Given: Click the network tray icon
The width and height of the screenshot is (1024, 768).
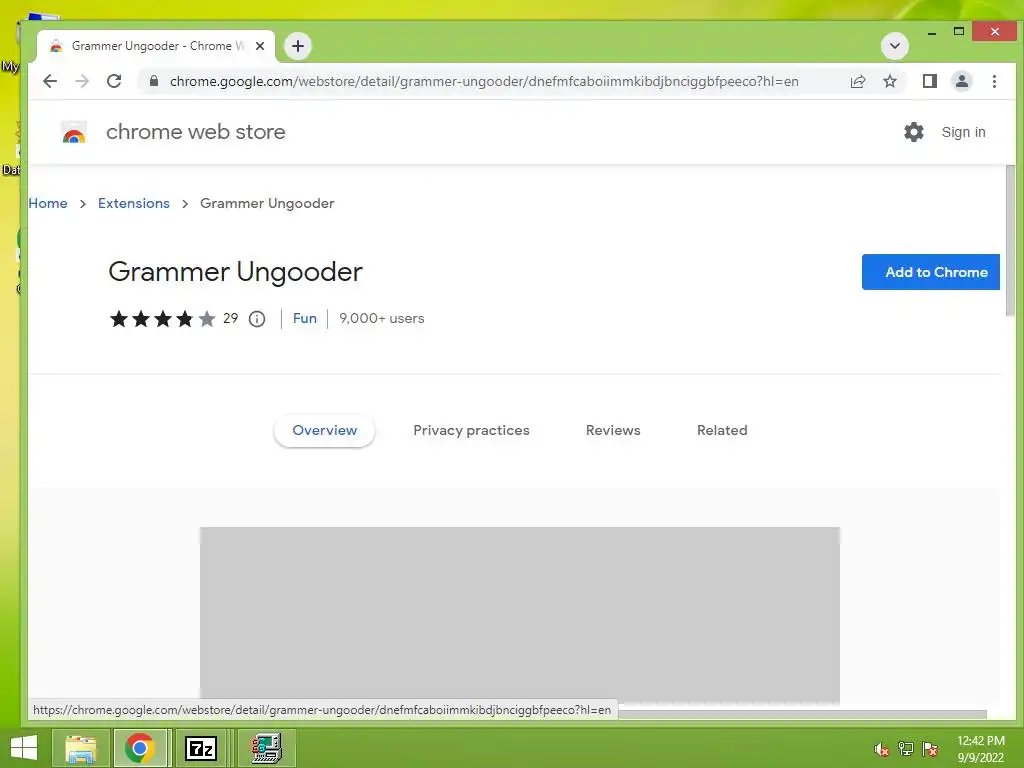Looking at the screenshot, I should click(906, 749).
